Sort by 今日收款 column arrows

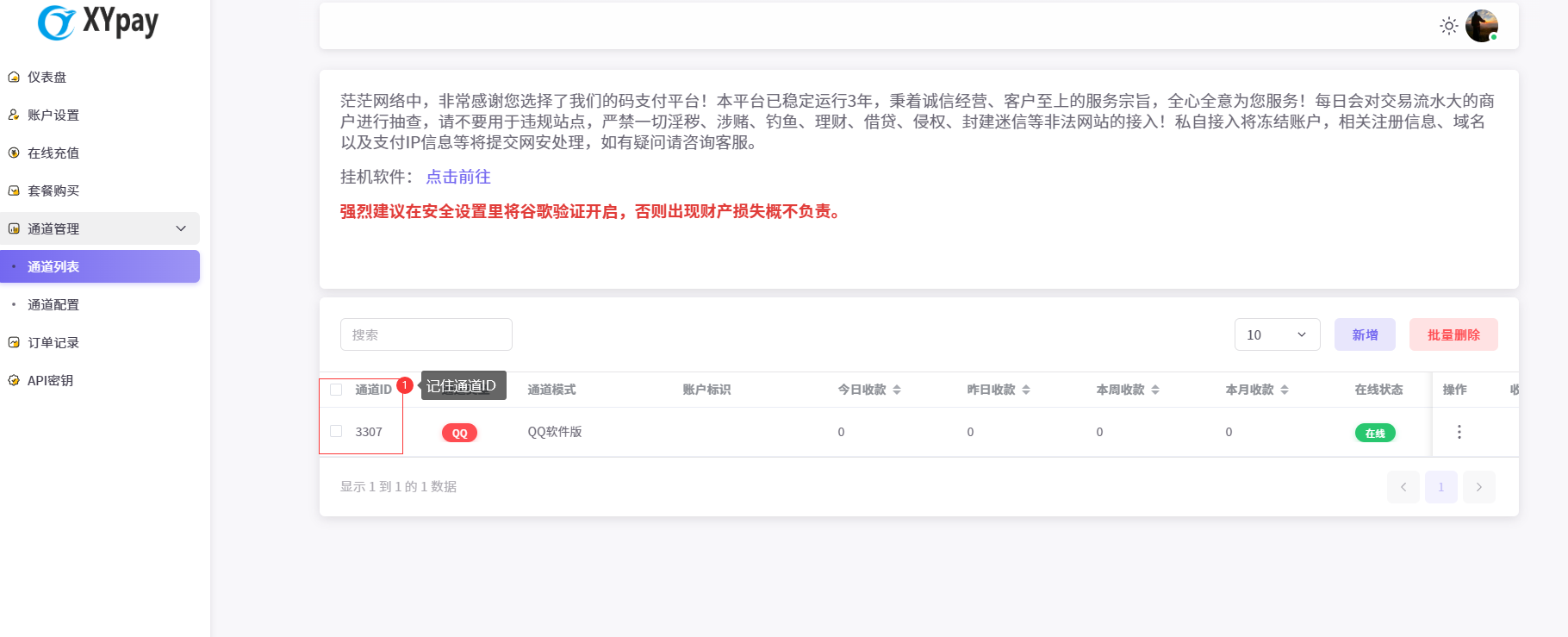pyautogui.click(x=897, y=390)
